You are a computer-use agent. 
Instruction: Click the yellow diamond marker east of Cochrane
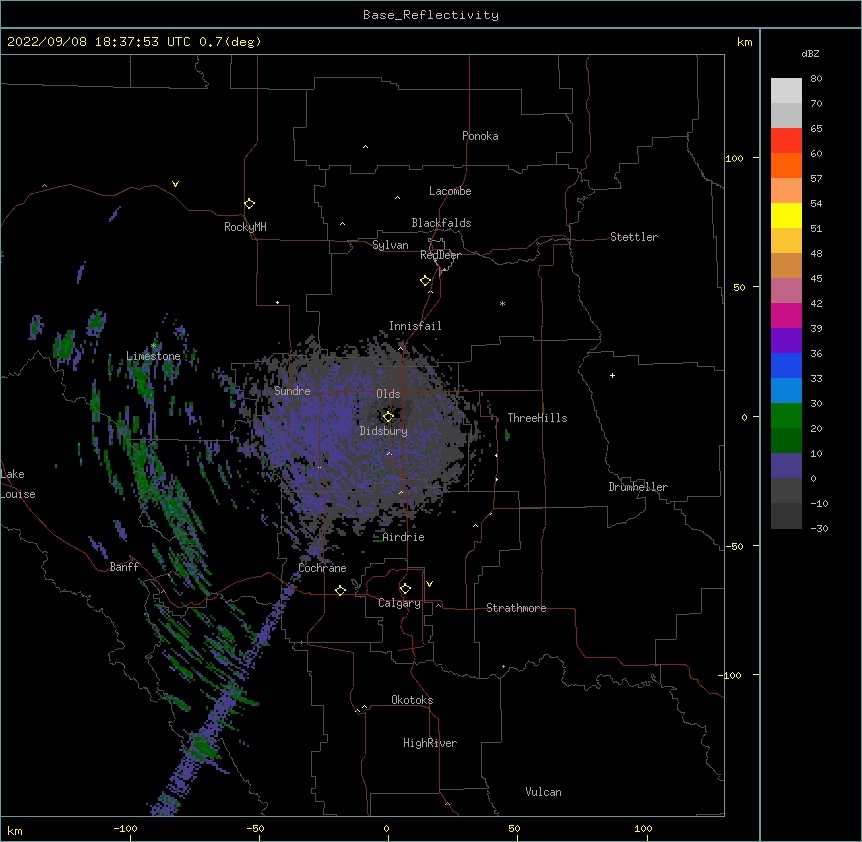point(340,590)
